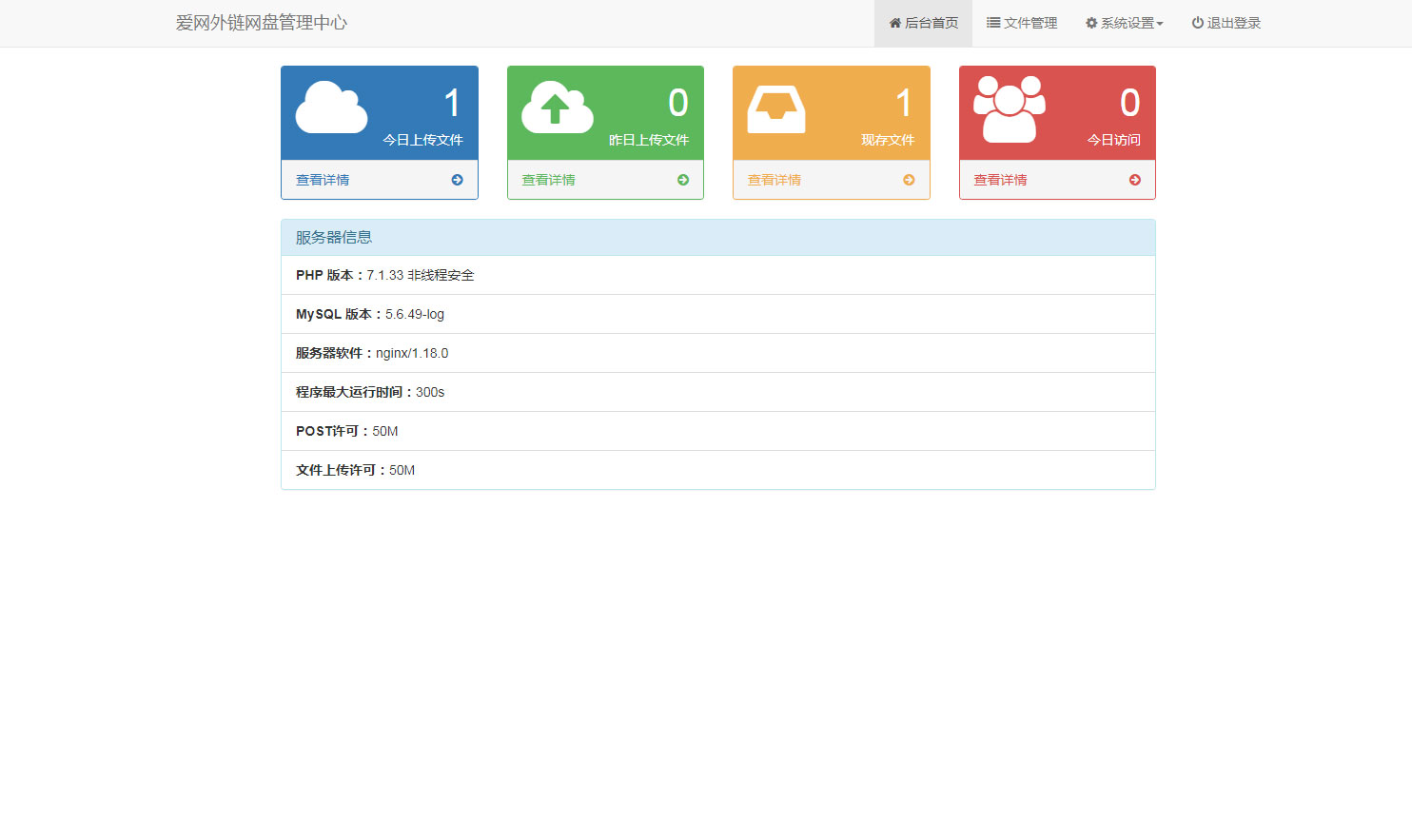Click the PHP 版本 info row

coord(717,275)
